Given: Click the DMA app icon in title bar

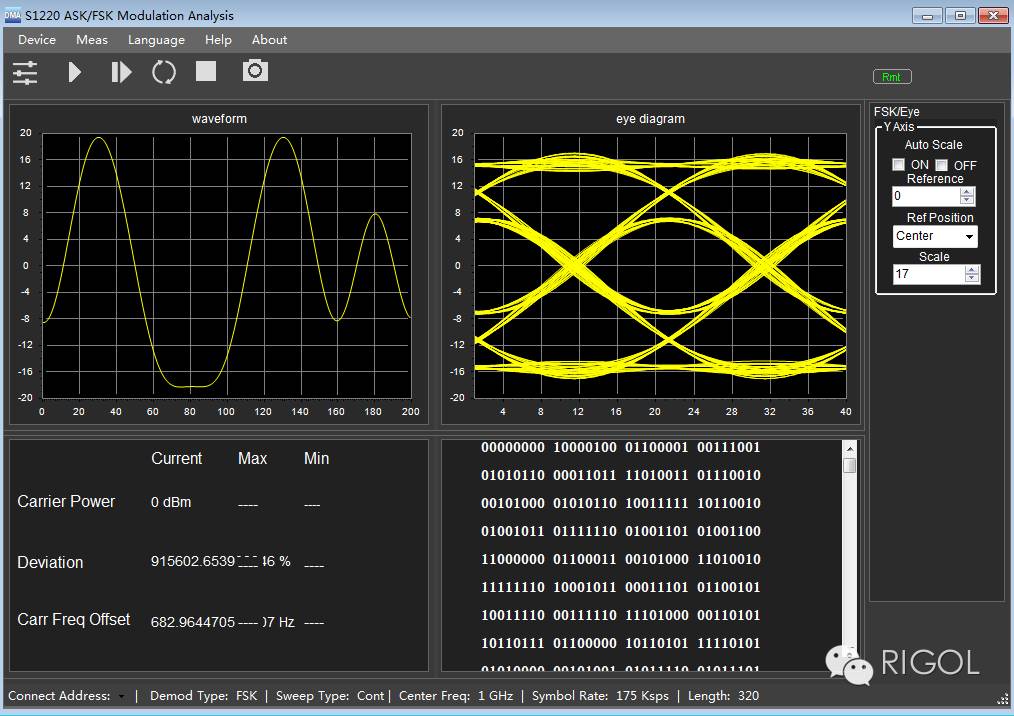Looking at the screenshot, I should pos(12,15).
